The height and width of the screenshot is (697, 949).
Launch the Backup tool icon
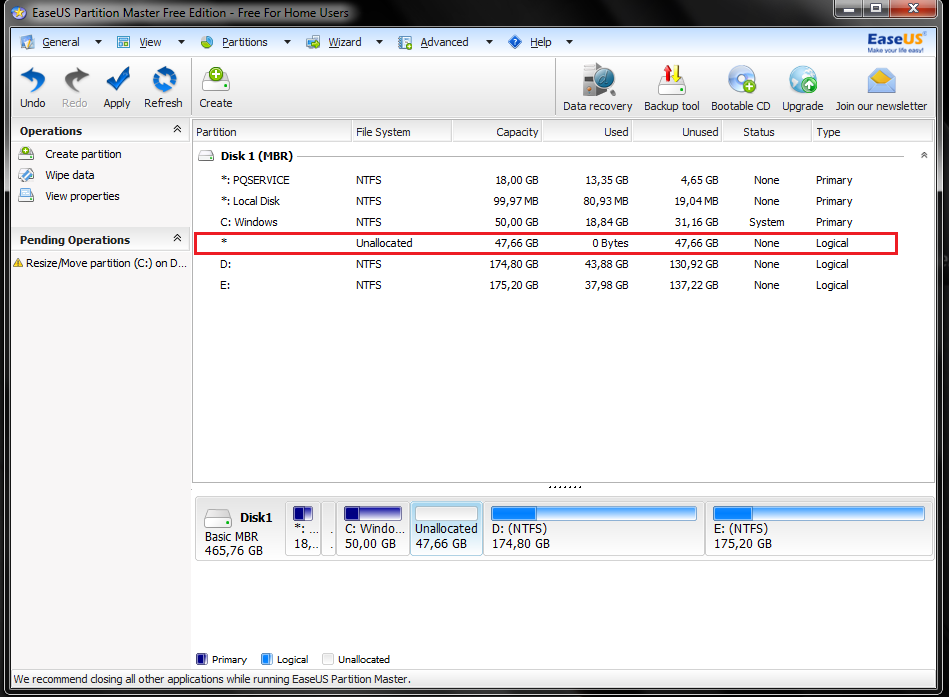[x=671, y=88]
